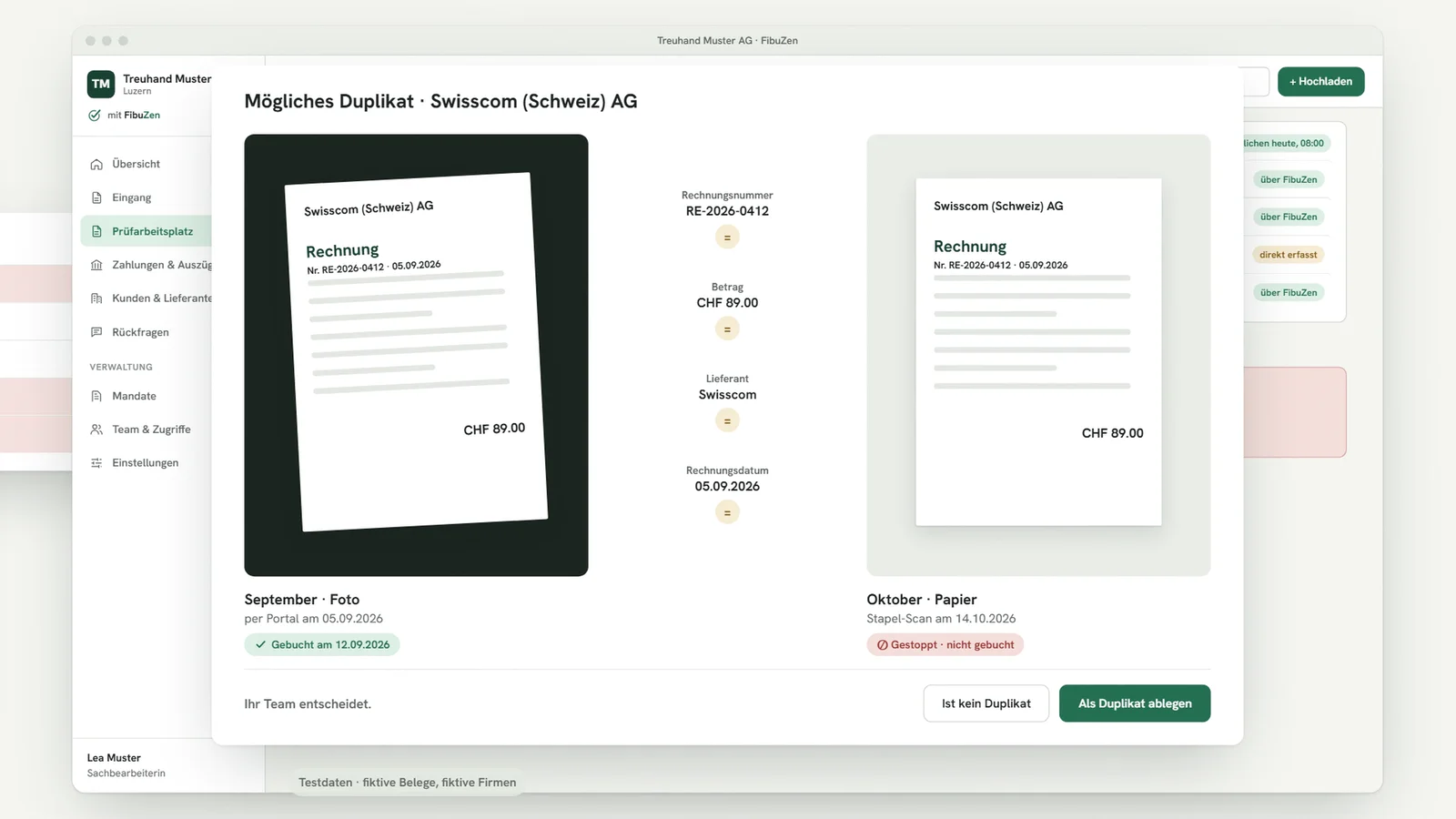Click the stop icon in 'Gestoppt · nicht gebucht' badge
This screenshot has height=819, width=1456.
point(882,645)
